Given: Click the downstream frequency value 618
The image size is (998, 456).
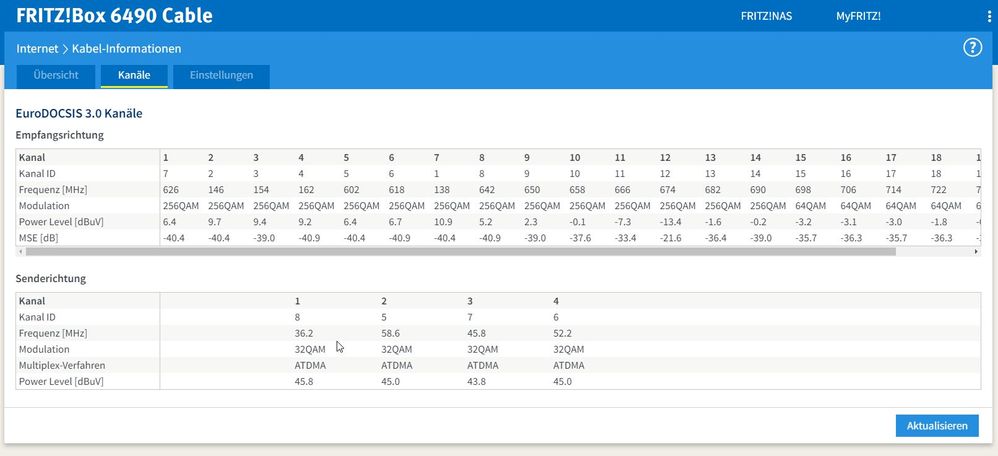Looking at the screenshot, I should 396,190.
